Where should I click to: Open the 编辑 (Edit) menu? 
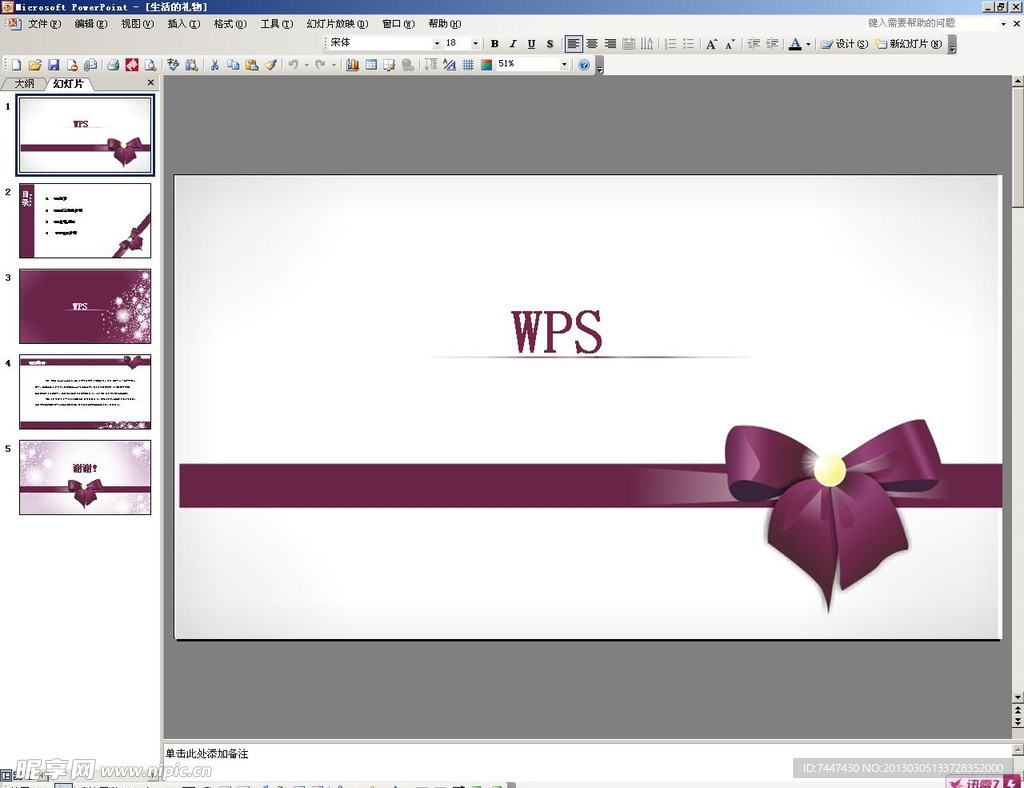click(x=91, y=24)
